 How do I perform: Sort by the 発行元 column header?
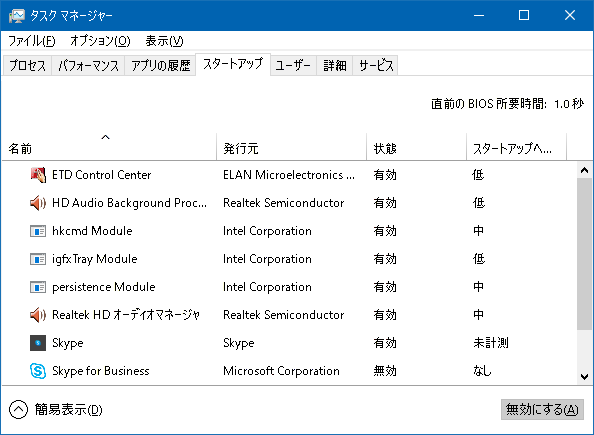pos(291,147)
